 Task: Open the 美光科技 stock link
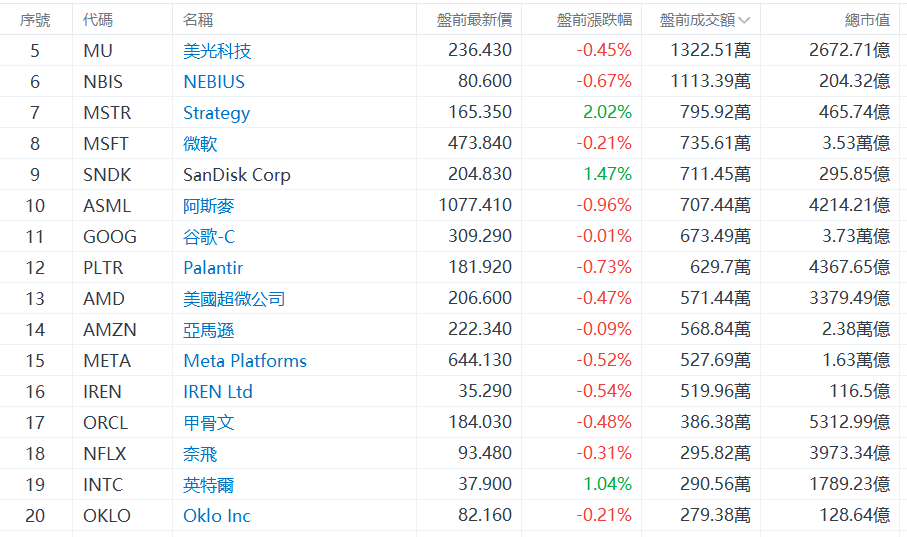(x=217, y=51)
